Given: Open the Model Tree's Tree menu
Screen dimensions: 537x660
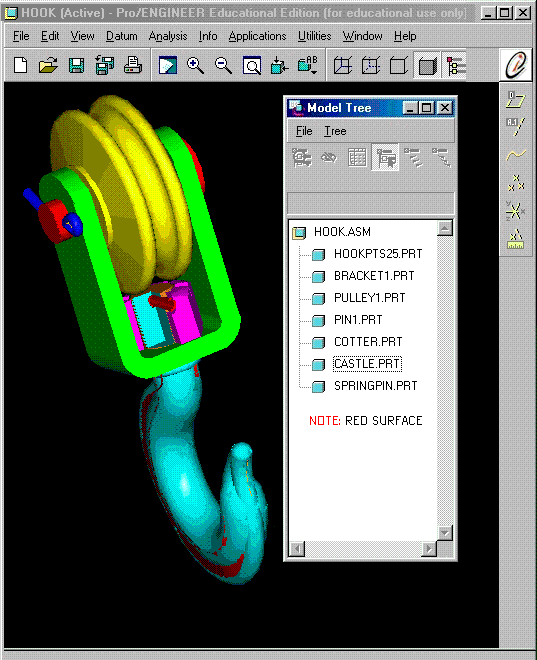Looking at the screenshot, I should point(335,131).
